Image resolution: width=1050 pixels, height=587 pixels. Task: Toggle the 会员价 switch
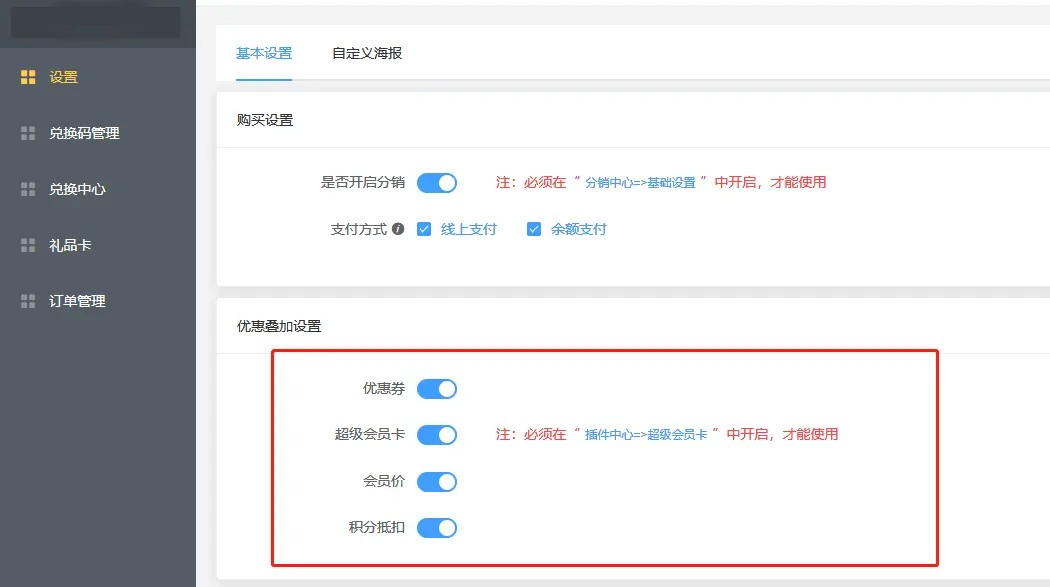coord(437,482)
